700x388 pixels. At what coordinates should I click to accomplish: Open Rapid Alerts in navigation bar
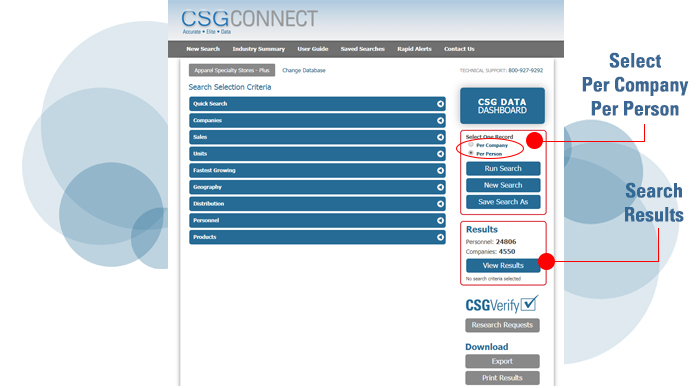(x=414, y=49)
